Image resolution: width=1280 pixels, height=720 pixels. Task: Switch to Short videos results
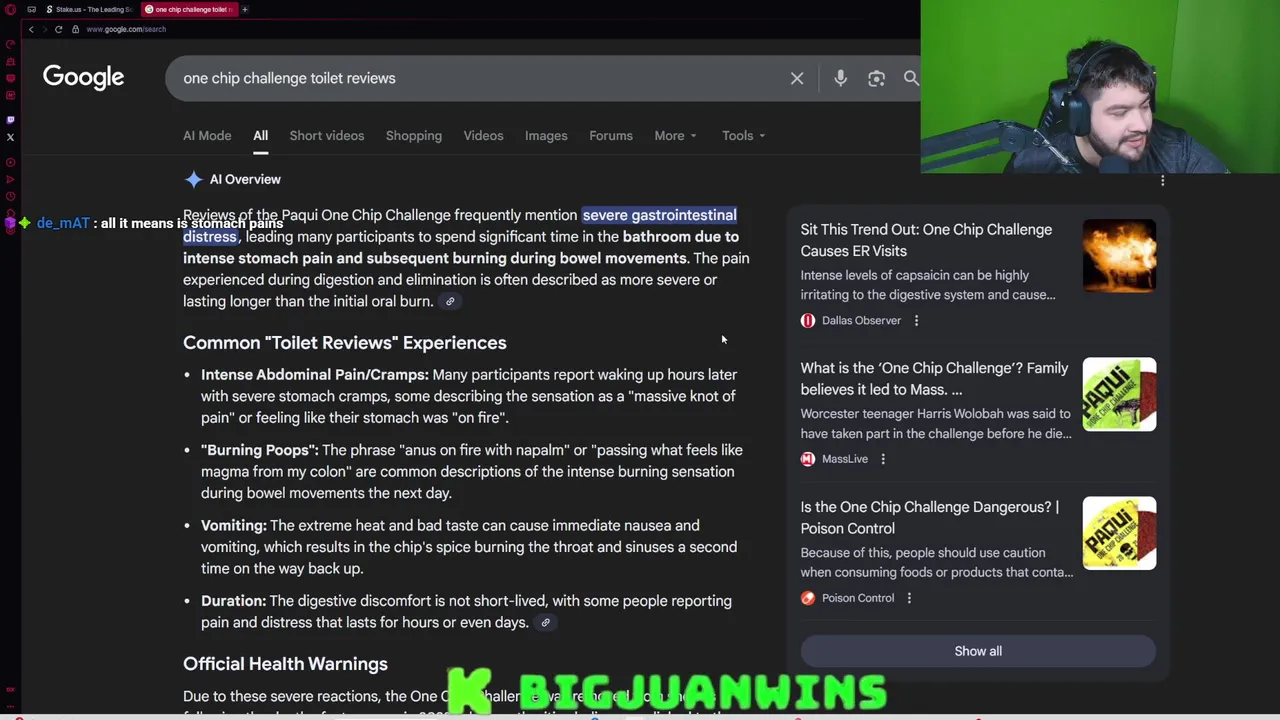(x=327, y=136)
